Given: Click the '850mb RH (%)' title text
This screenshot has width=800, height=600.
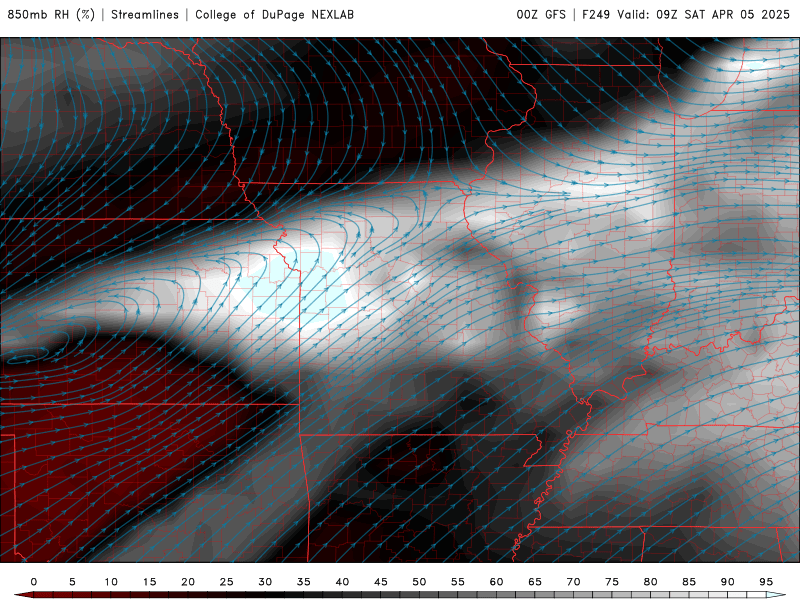Looking at the screenshot, I should [x=51, y=15].
